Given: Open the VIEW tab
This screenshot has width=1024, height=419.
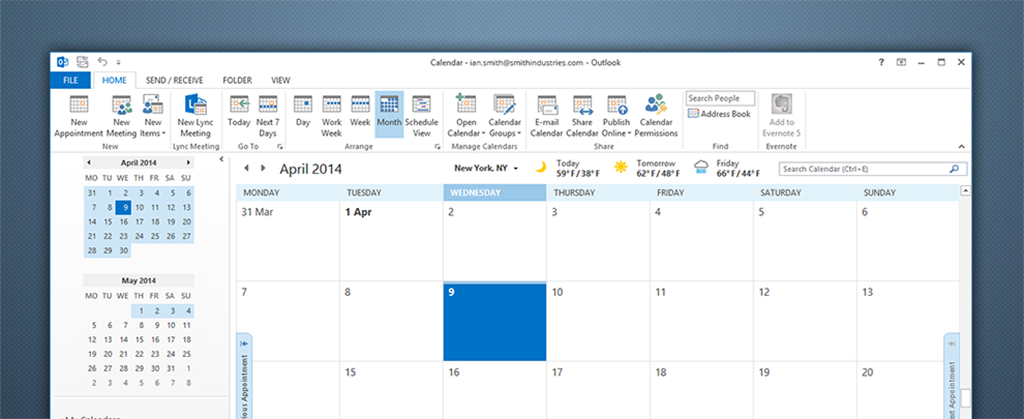Looking at the screenshot, I should click(x=281, y=80).
